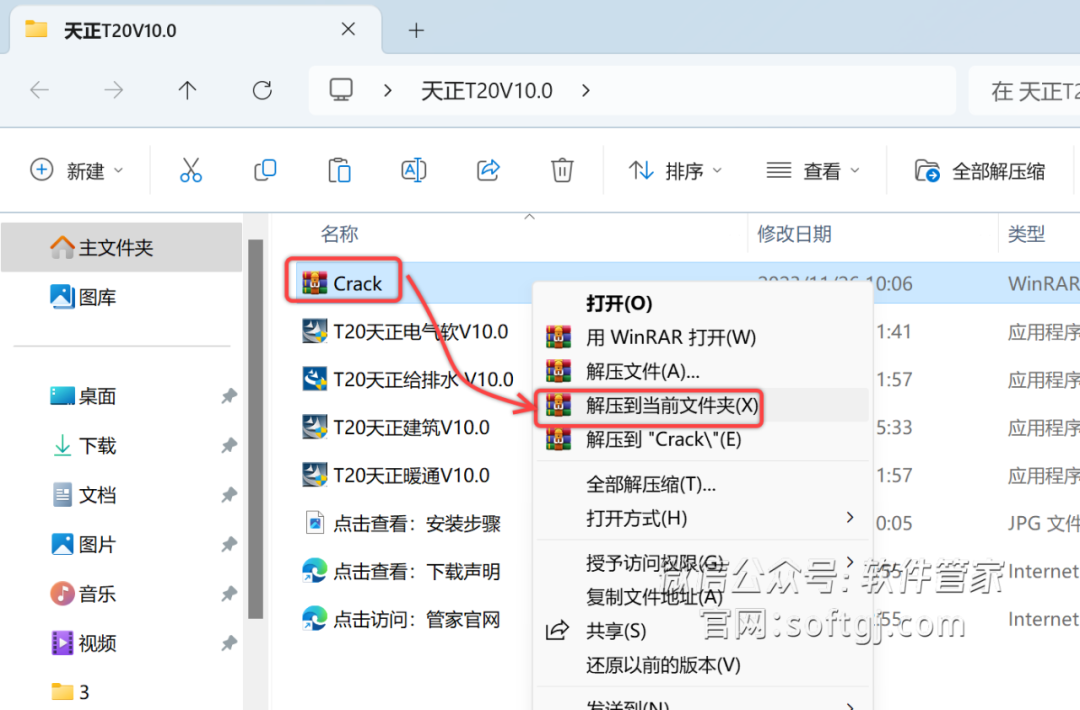1080x710 pixels.
Task: Click the new tab plus button
Action: pos(415,29)
